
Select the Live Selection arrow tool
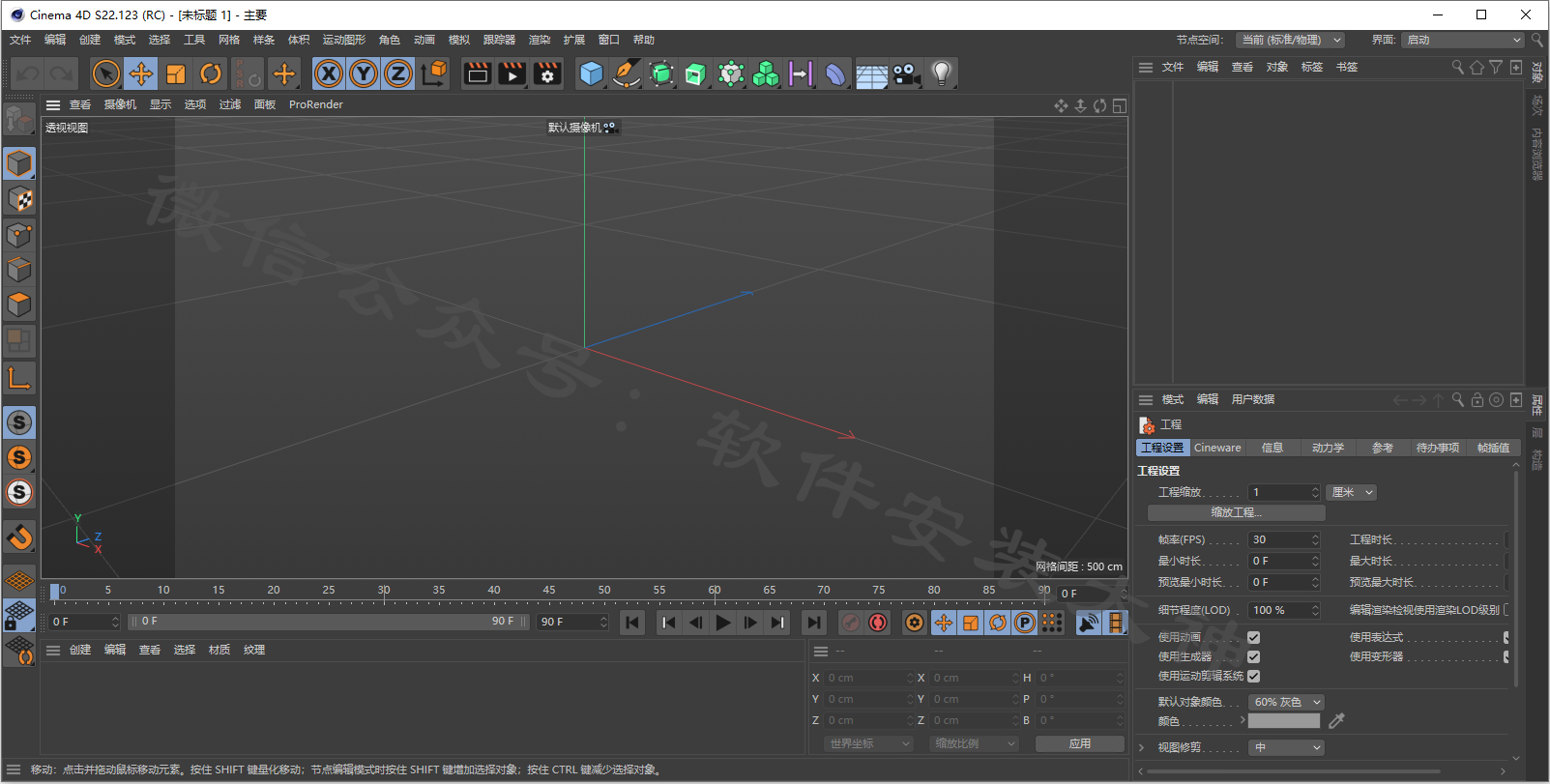[106, 73]
